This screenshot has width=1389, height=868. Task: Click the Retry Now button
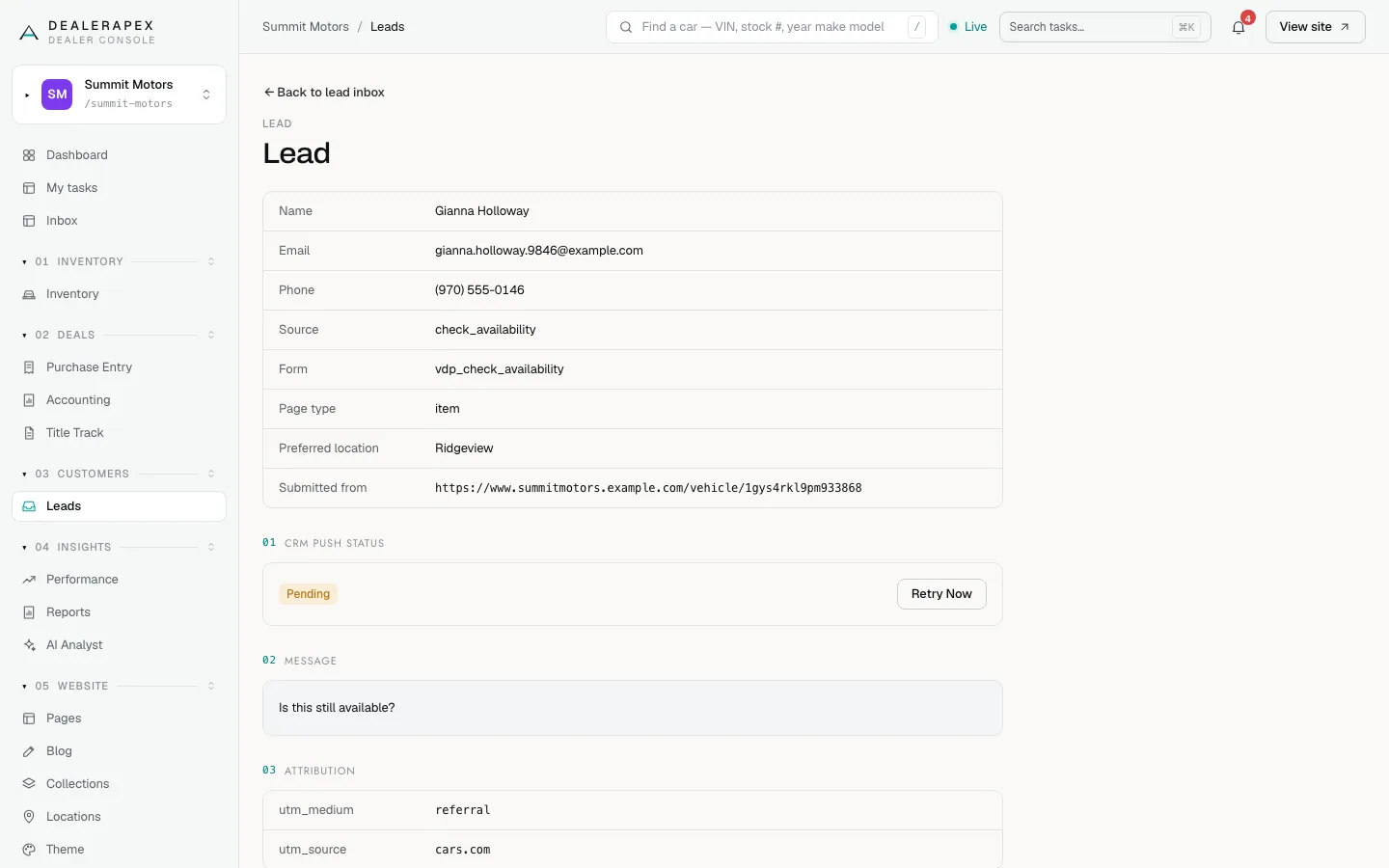click(941, 594)
